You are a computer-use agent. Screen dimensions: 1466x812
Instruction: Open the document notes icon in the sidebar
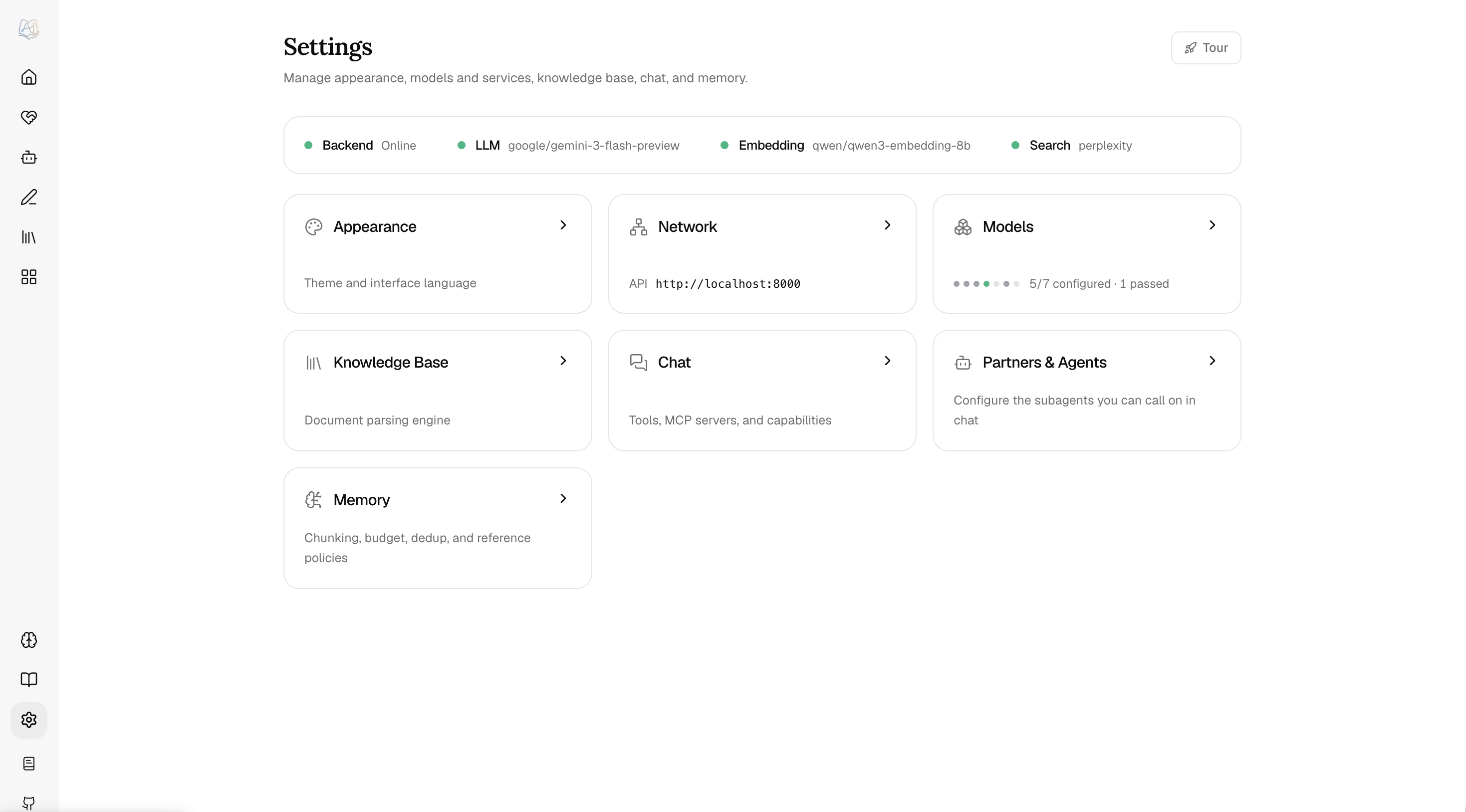coord(28,764)
